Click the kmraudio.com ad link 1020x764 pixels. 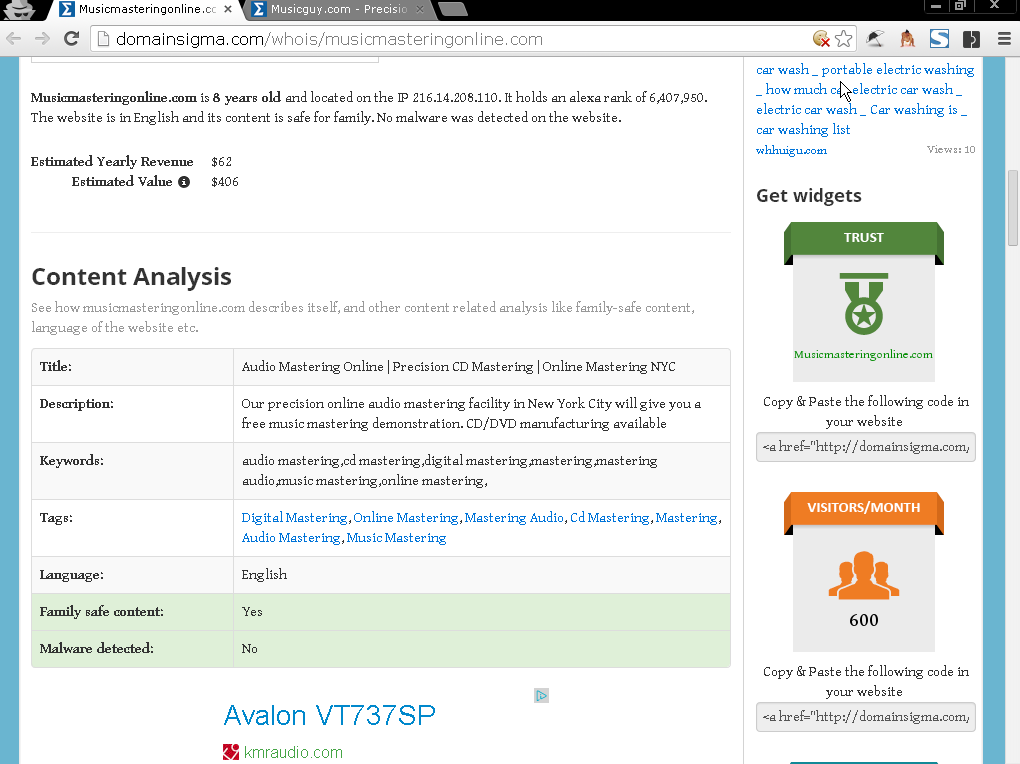pyautogui.click(x=293, y=752)
